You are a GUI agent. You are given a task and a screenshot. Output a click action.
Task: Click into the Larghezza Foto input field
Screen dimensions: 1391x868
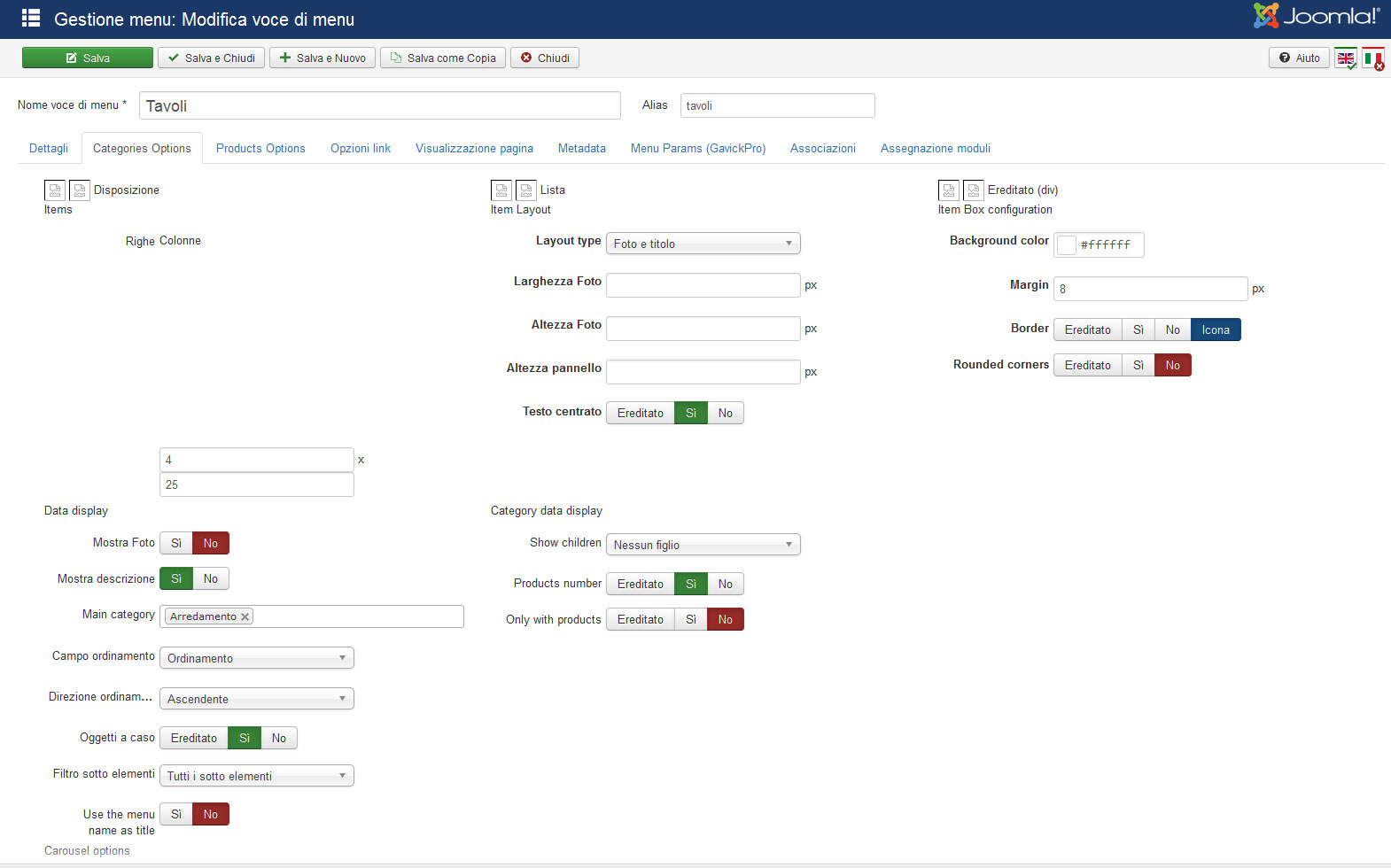coord(703,285)
